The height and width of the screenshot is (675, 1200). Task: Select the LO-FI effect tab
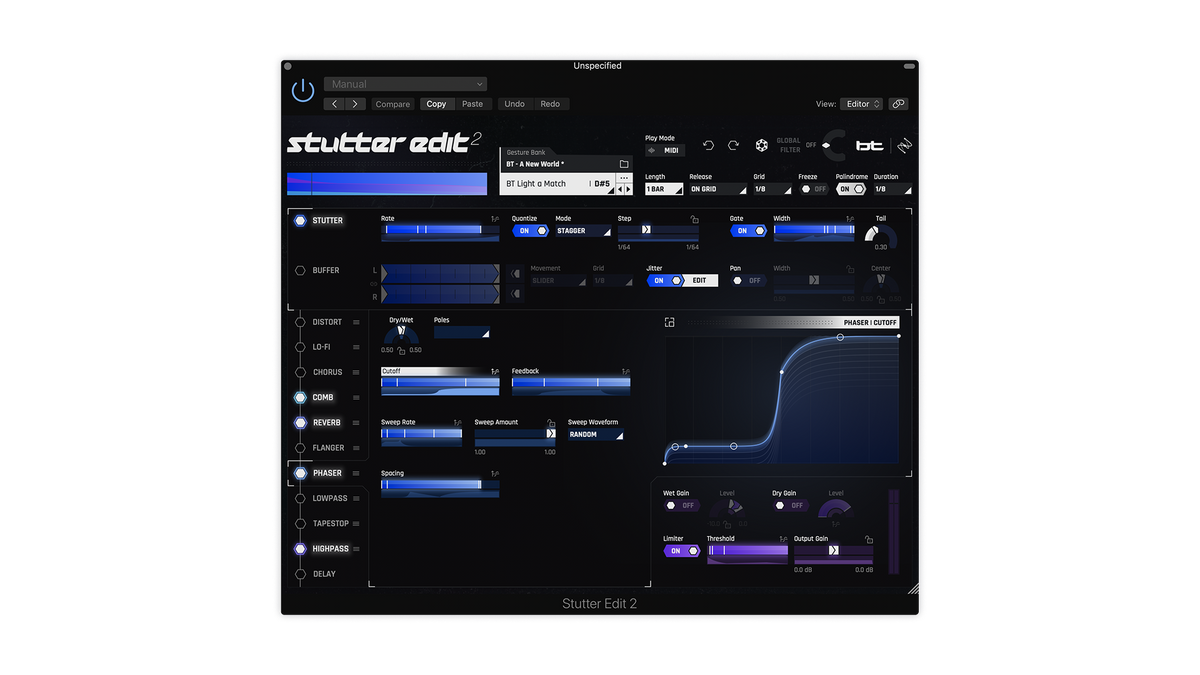tap(321, 347)
